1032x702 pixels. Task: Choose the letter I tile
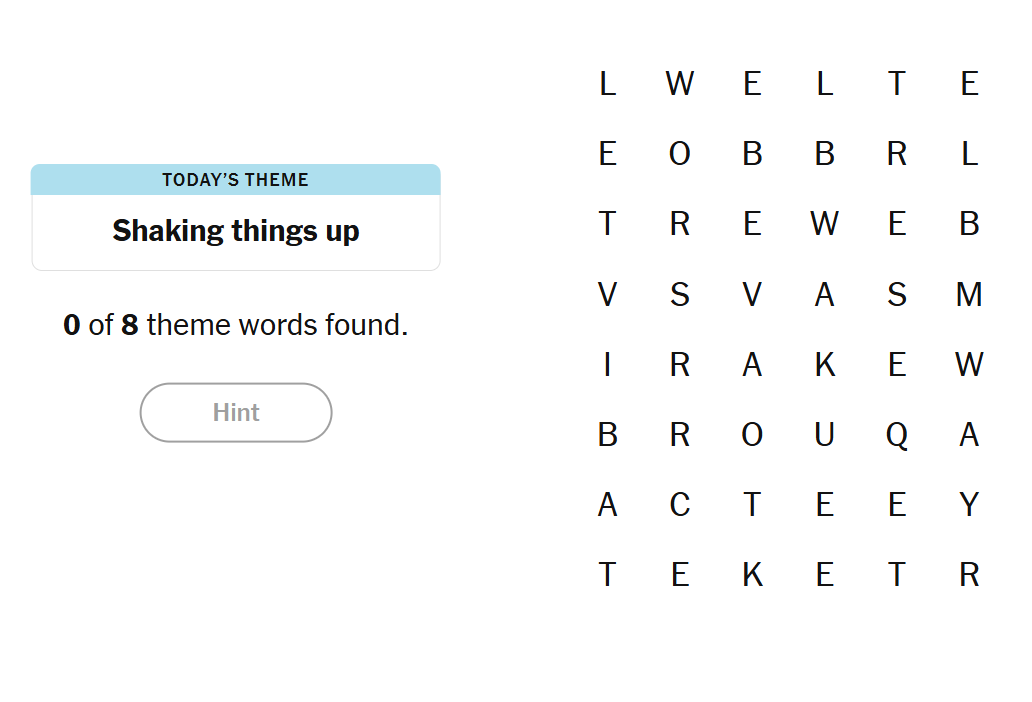607,365
